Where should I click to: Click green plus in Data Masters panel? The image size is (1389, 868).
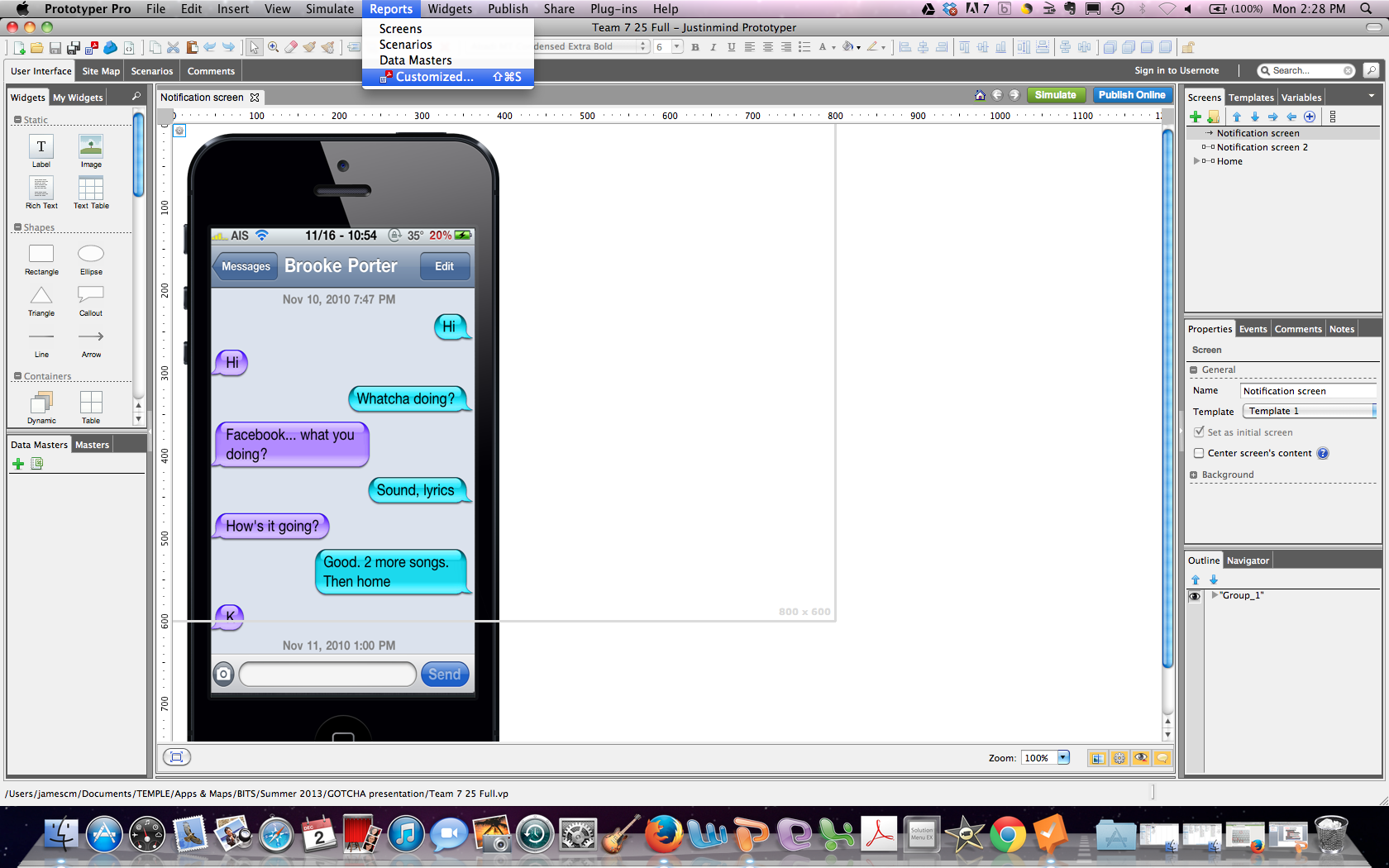(x=18, y=464)
